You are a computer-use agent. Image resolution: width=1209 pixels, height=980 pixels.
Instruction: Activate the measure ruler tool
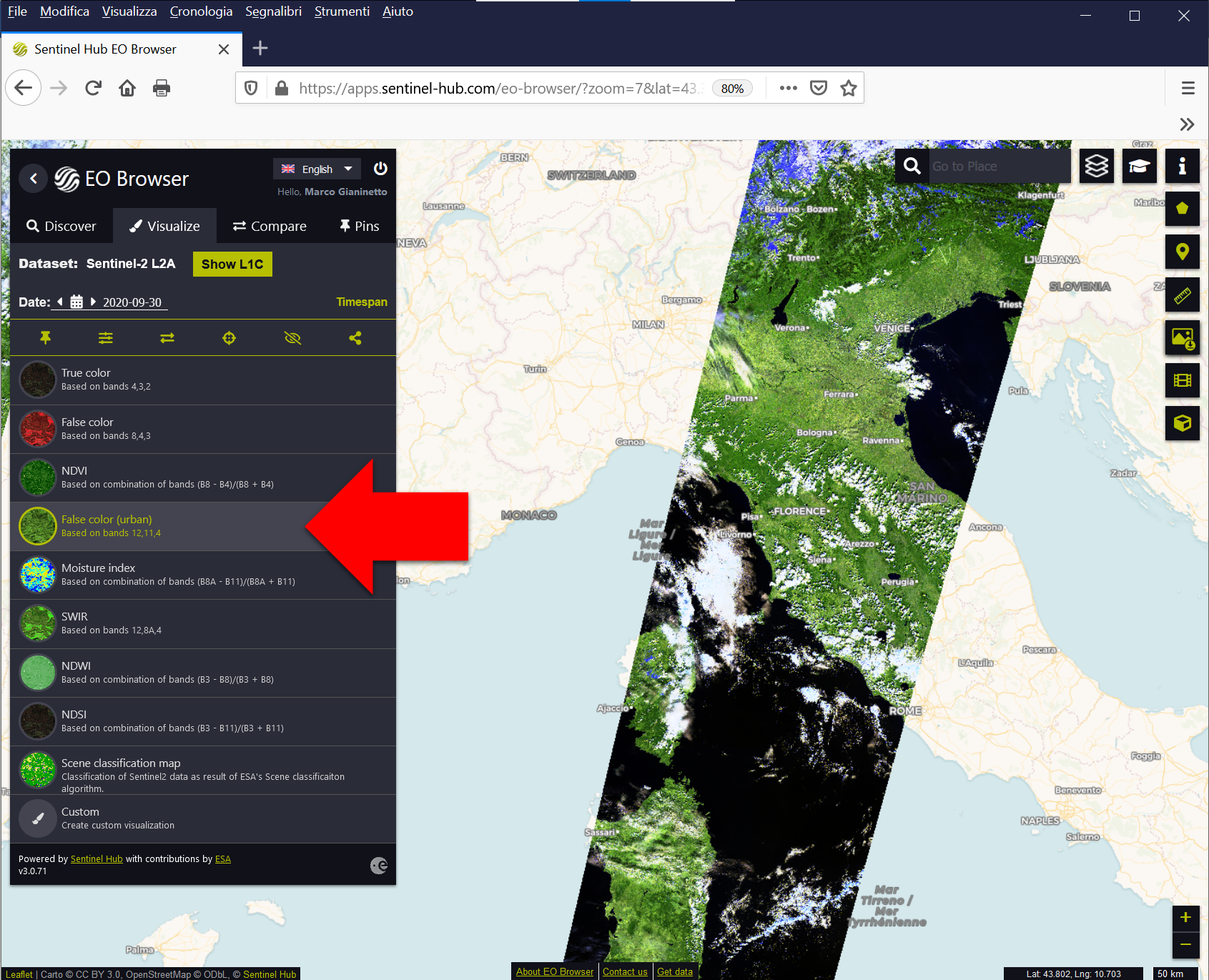point(1183,295)
